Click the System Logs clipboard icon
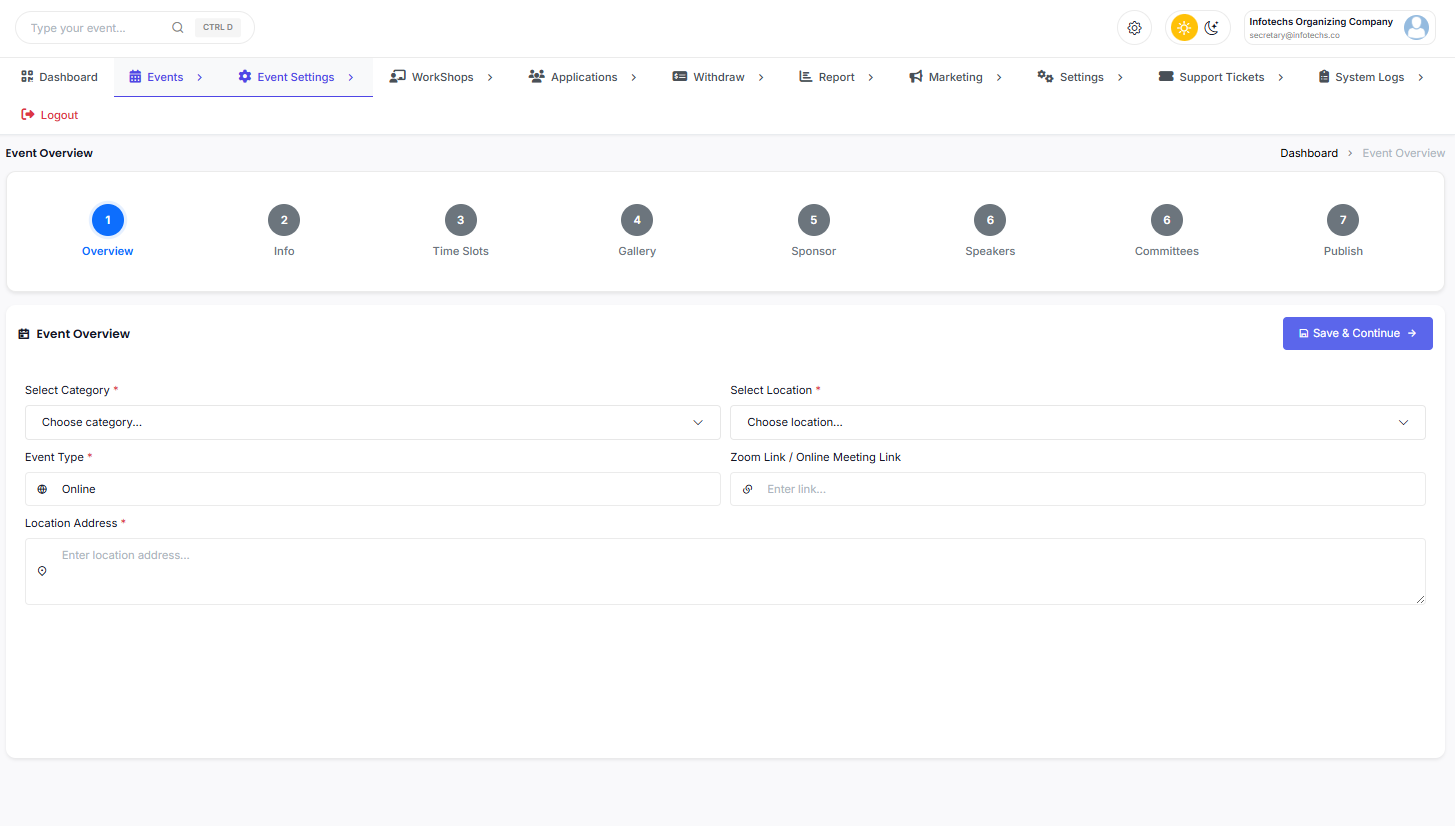 [1323, 77]
